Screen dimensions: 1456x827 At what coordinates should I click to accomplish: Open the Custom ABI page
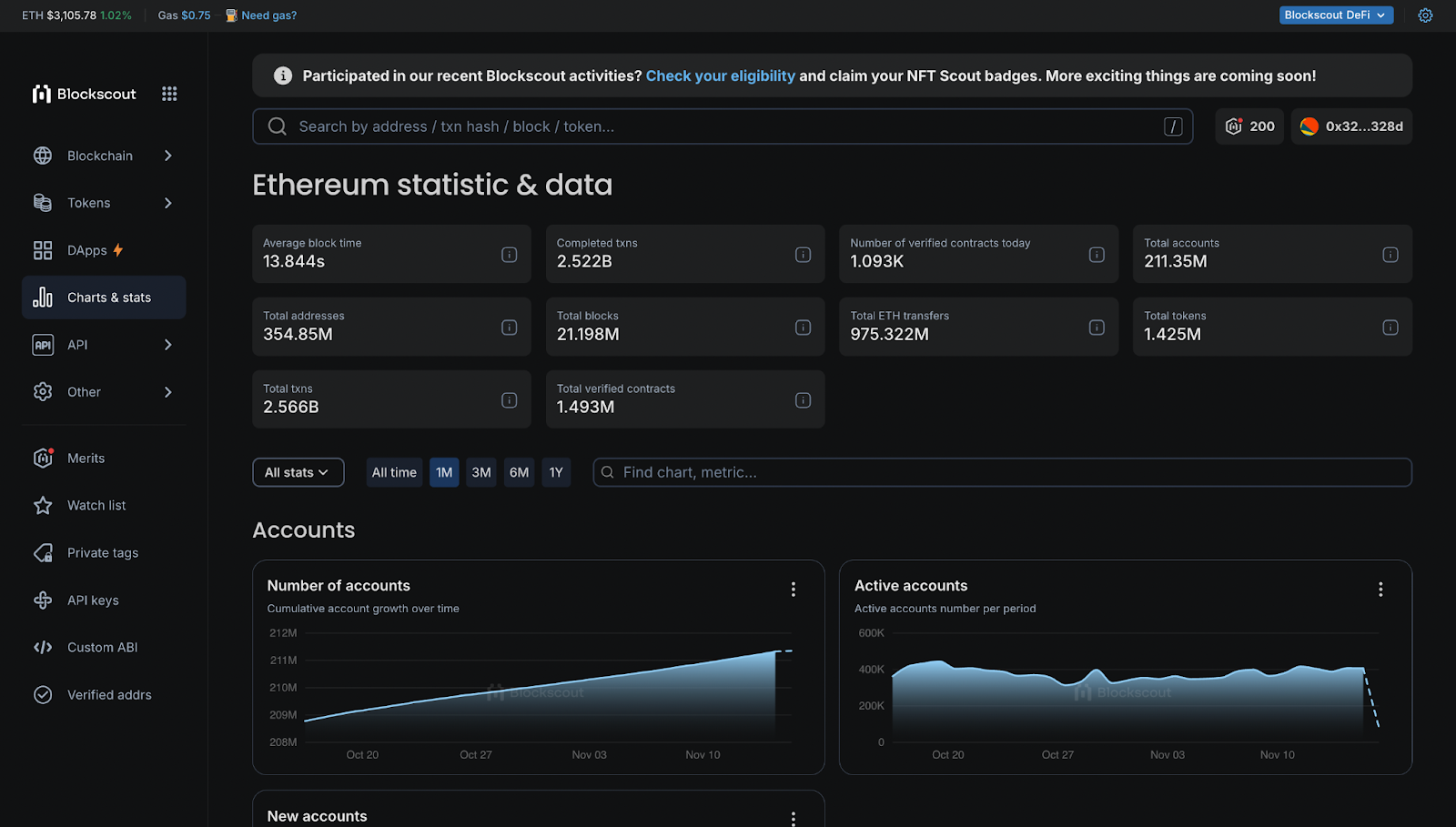(x=104, y=648)
